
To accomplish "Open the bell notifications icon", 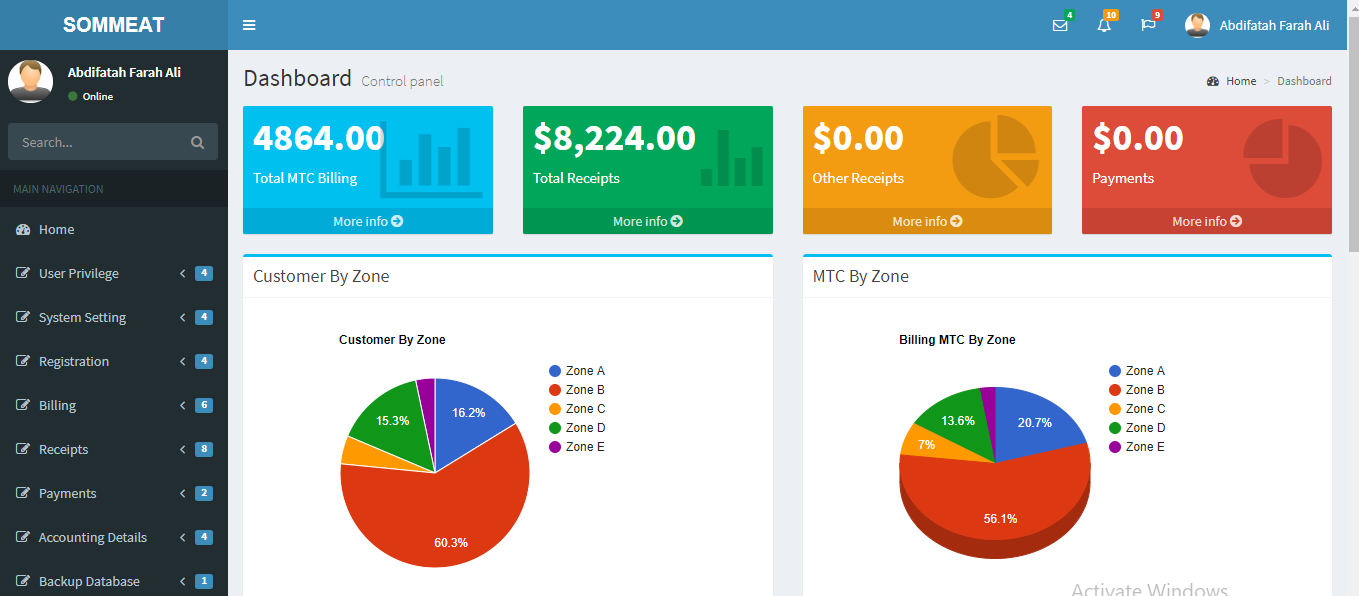I will coord(1104,26).
